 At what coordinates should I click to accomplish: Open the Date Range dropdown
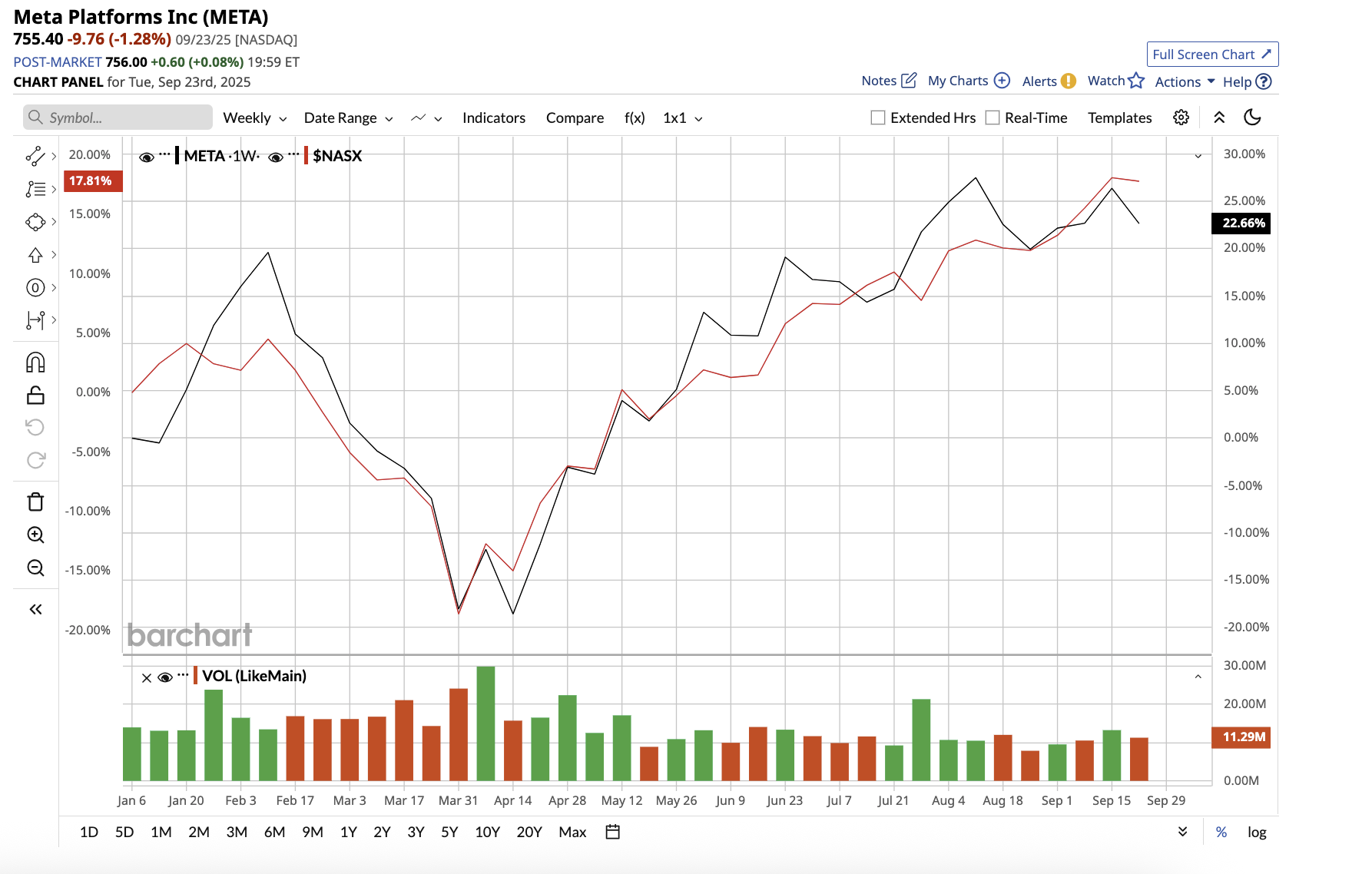(349, 118)
